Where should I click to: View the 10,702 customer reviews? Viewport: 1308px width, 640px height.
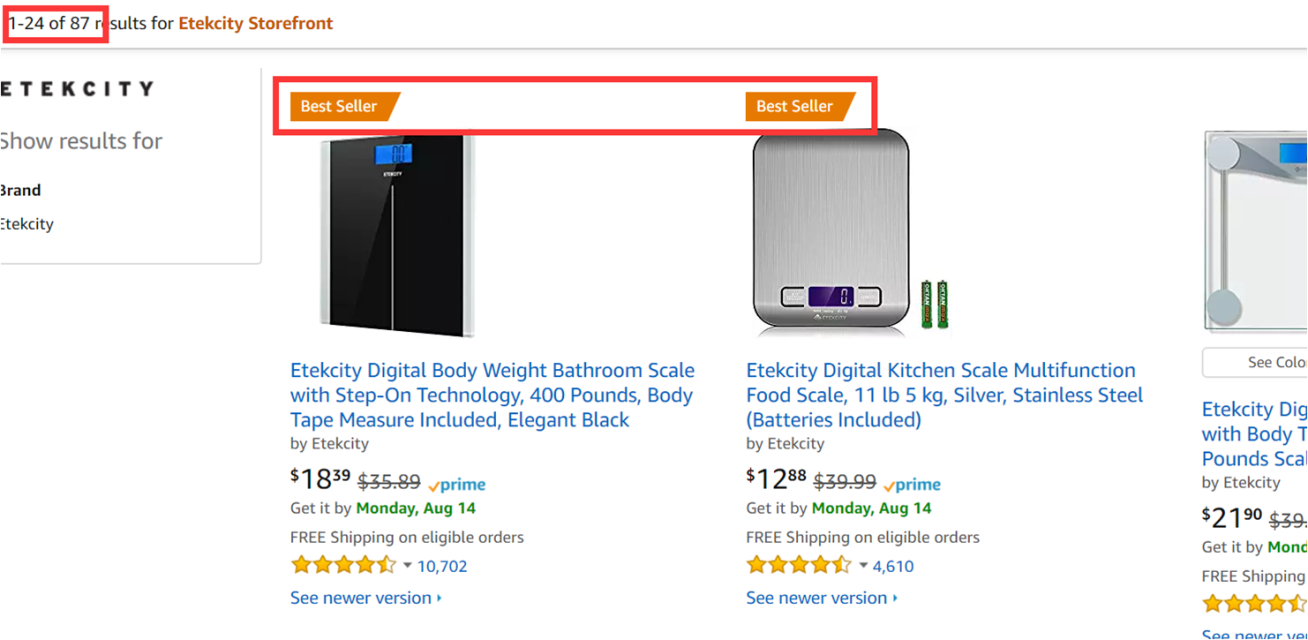[442, 566]
